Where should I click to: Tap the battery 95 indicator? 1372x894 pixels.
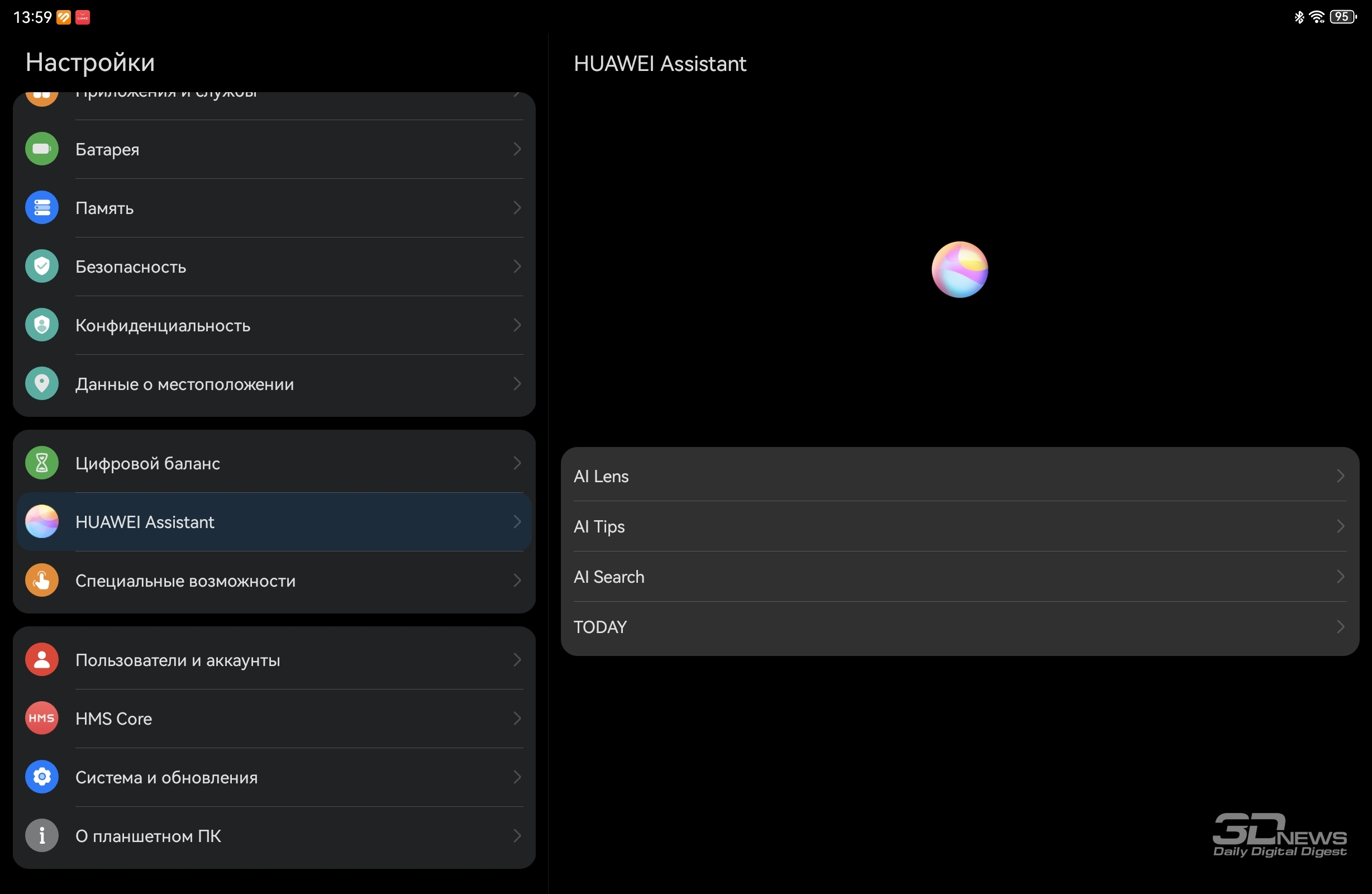click(x=1343, y=17)
